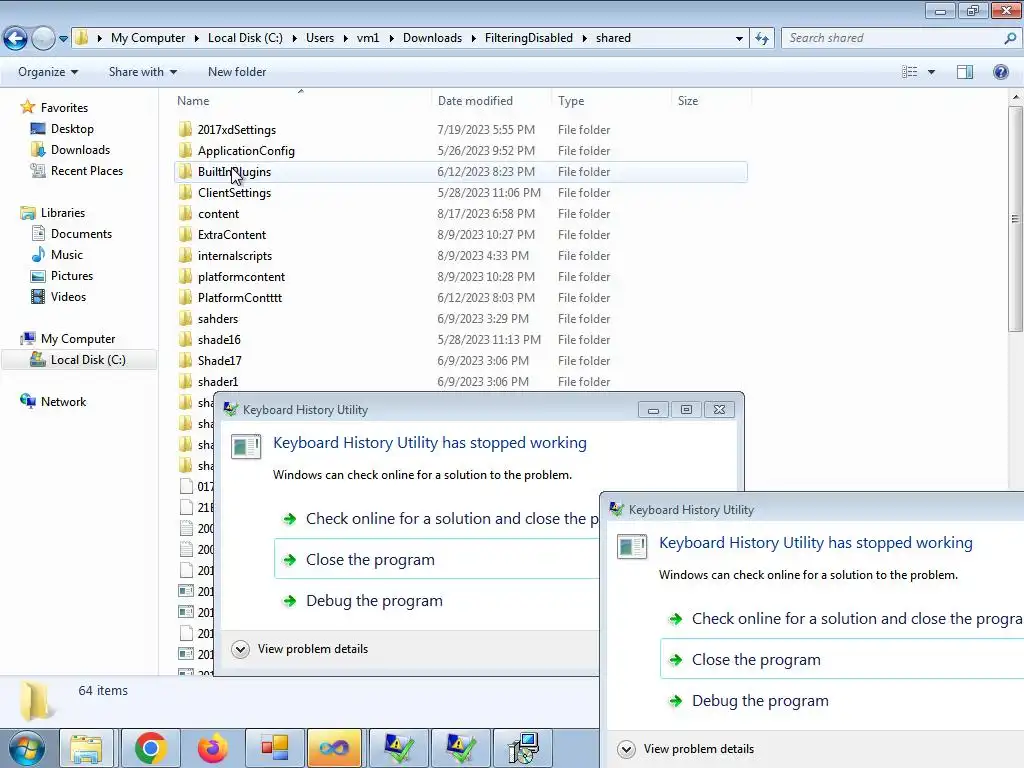1024x768 pixels.
Task: Choose Check online option in front dialog
Action: click(x=845, y=618)
